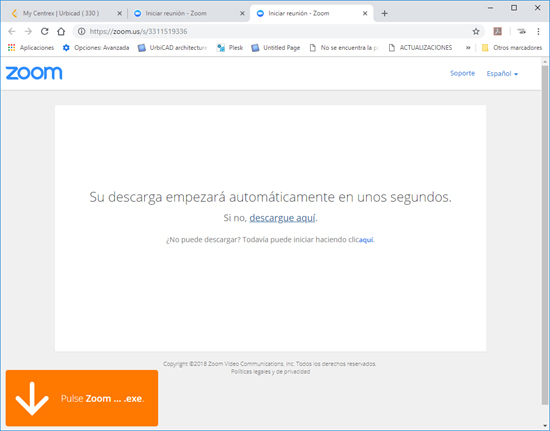Go back with the browser back arrow
The height and width of the screenshot is (431, 550).
pos(12,32)
